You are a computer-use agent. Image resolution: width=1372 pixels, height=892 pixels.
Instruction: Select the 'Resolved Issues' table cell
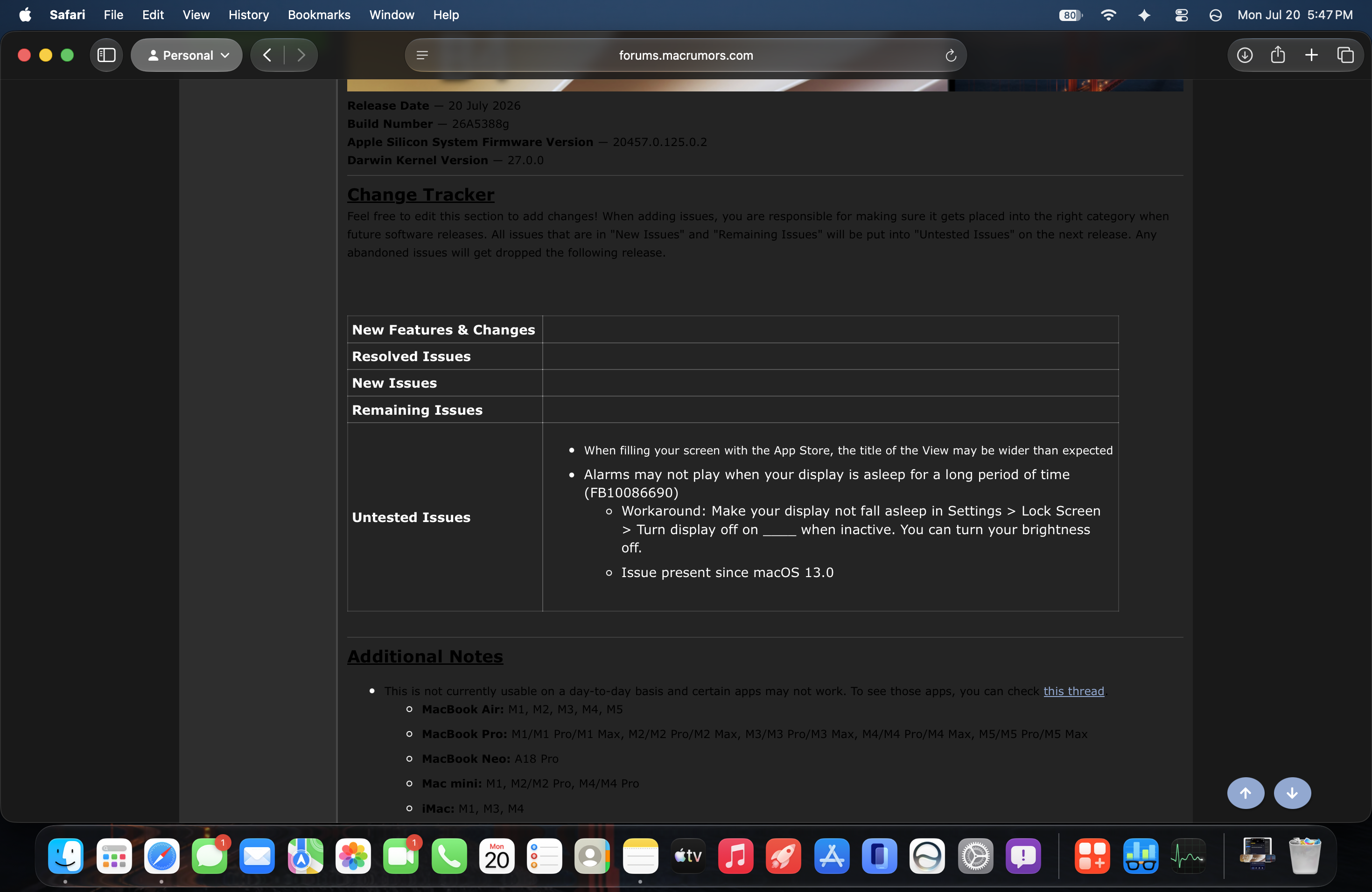tap(444, 356)
